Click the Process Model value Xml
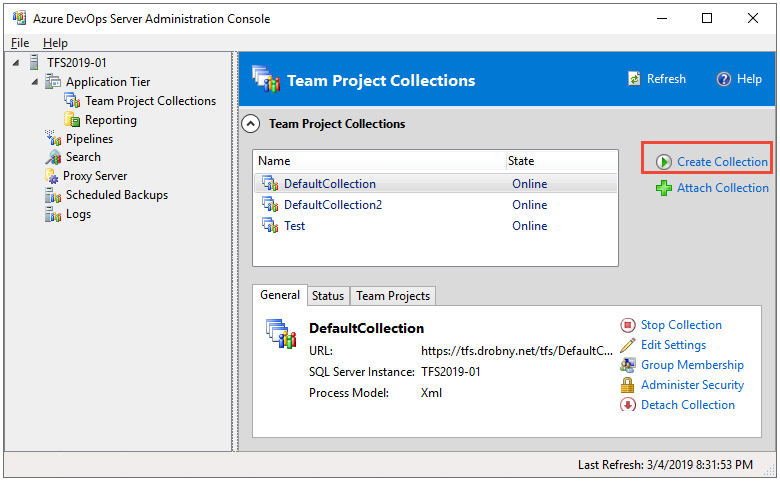This screenshot has width=780, height=481. coord(431,393)
